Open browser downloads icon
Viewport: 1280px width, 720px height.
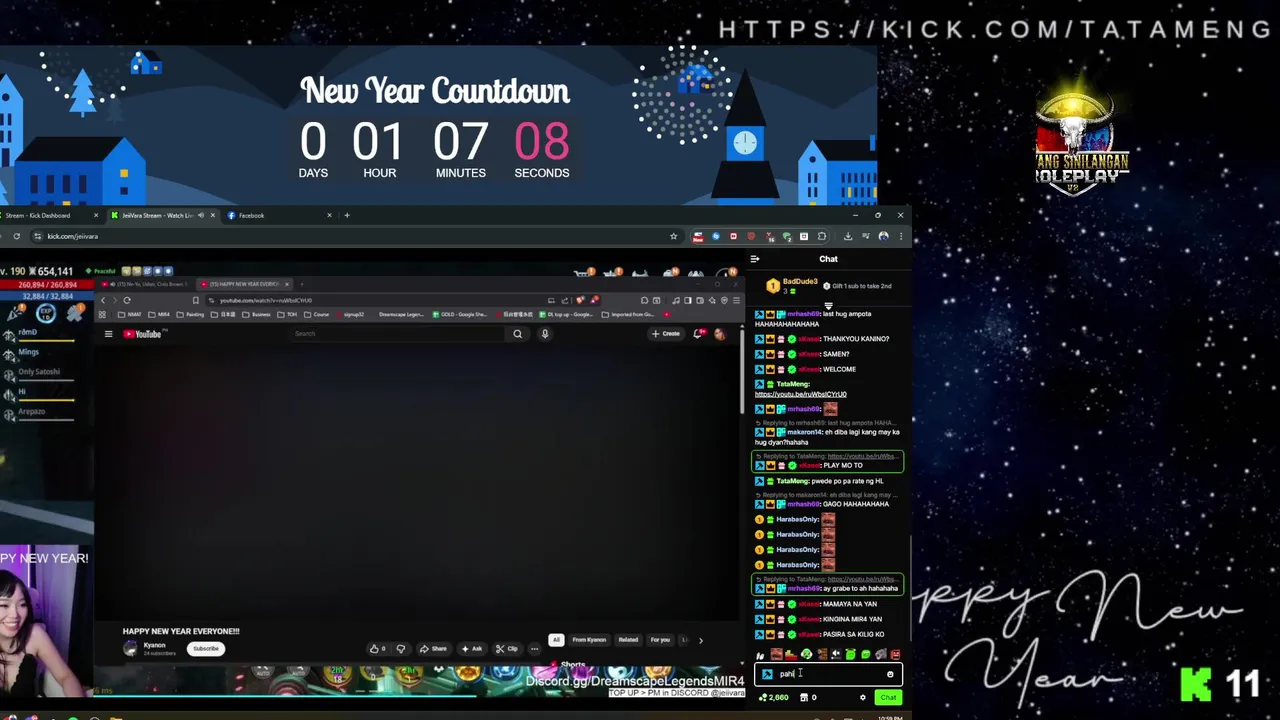[x=848, y=236]
